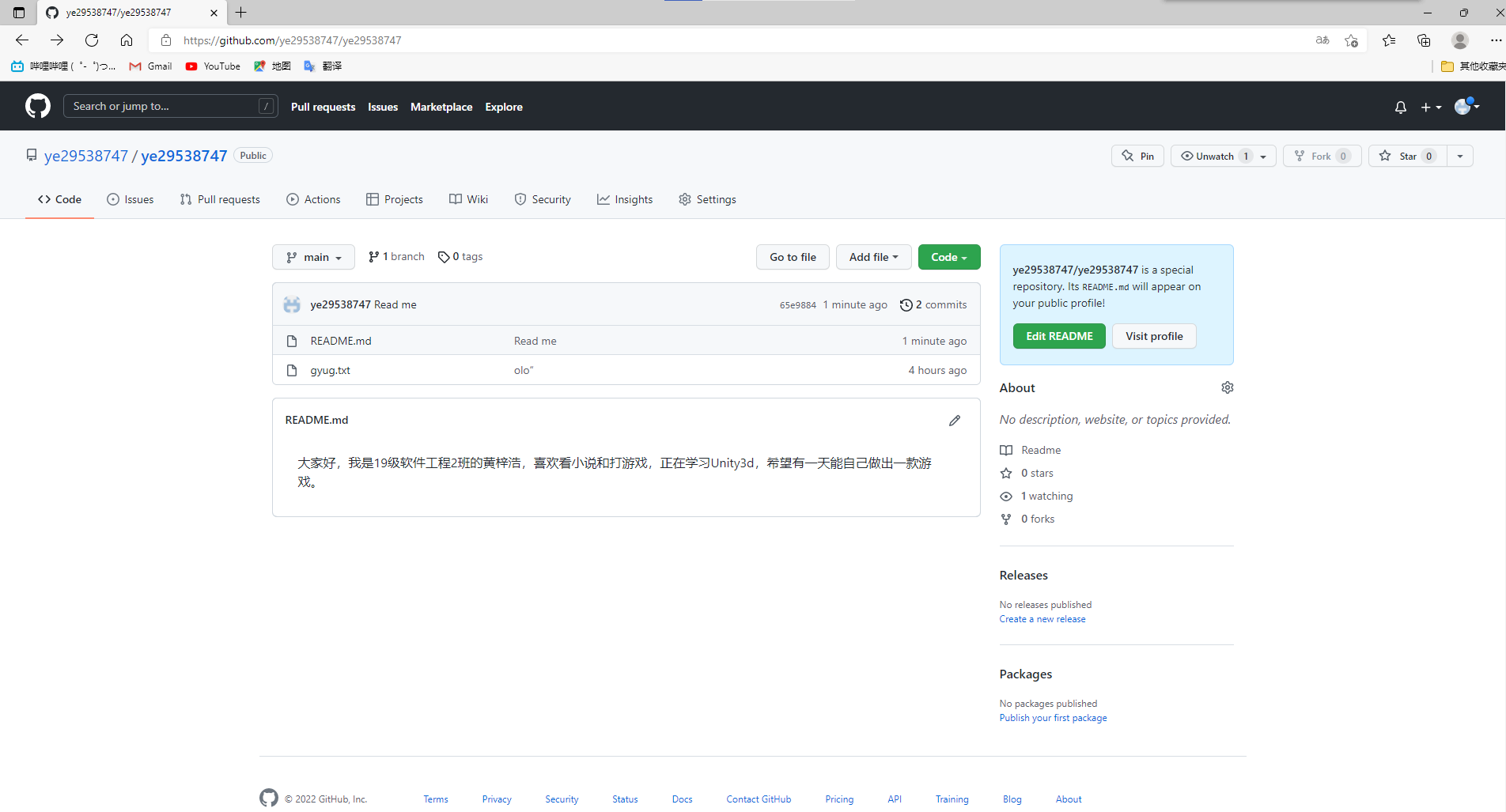Open the repository Security tab
The image size is (1506, 812).
(x=543, y=199)
